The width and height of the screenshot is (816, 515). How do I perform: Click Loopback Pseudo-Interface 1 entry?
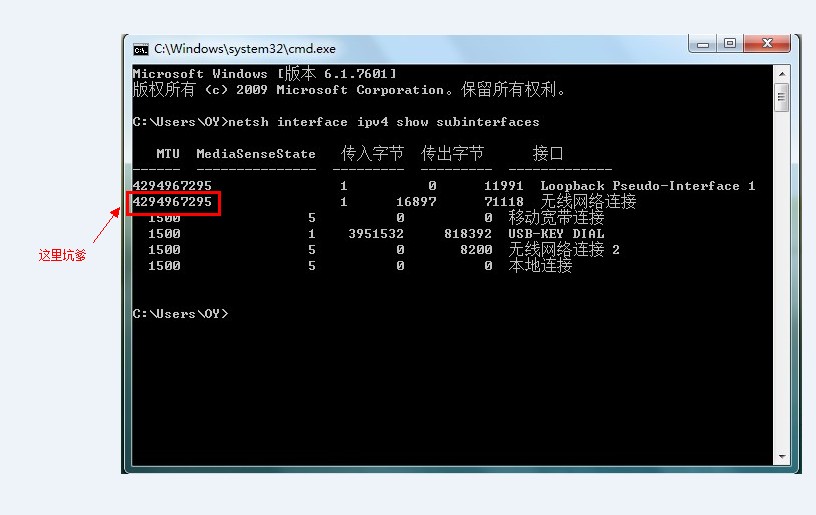coord(647,186)
